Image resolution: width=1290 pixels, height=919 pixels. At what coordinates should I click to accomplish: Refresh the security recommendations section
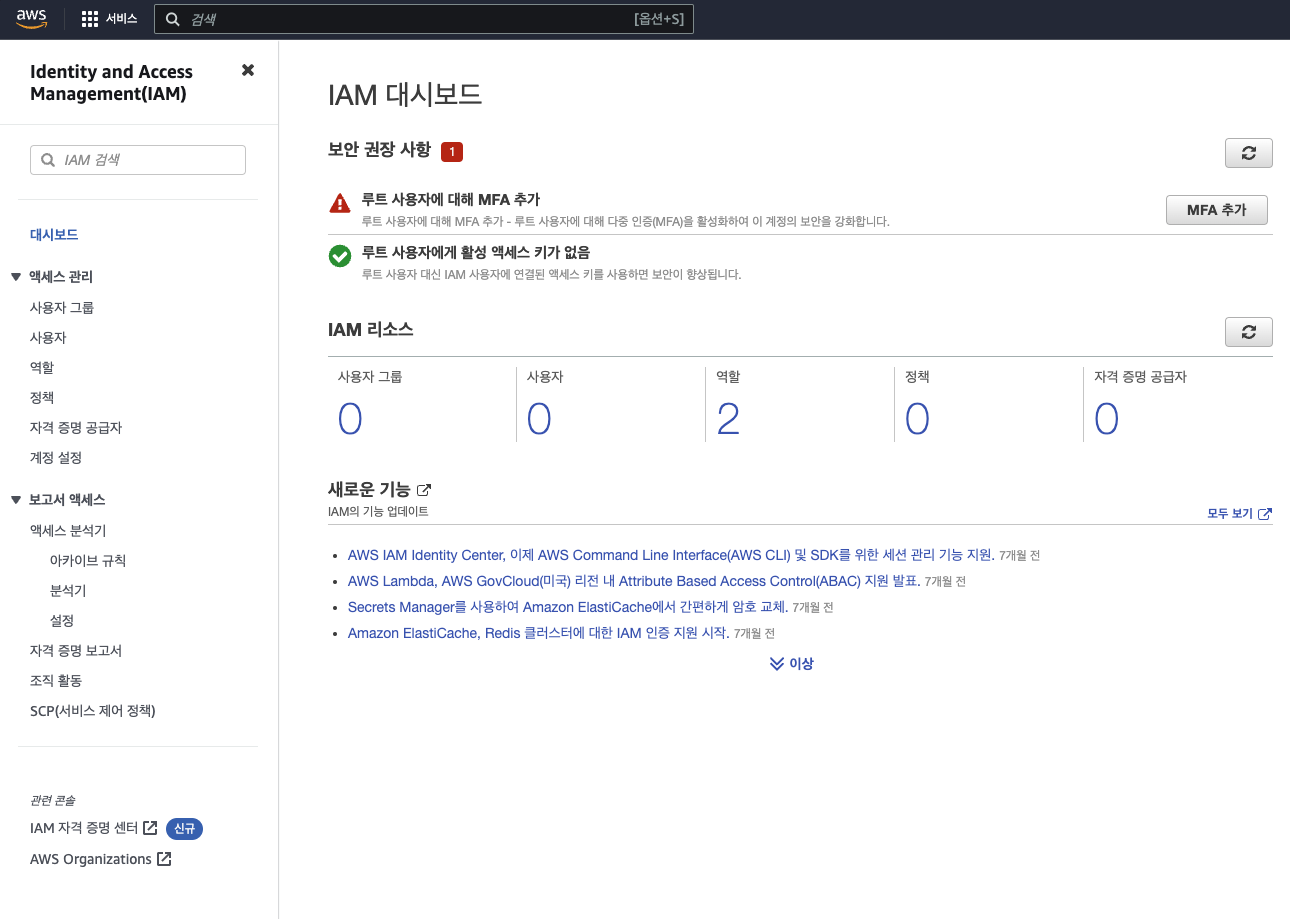coord(1248,153)
